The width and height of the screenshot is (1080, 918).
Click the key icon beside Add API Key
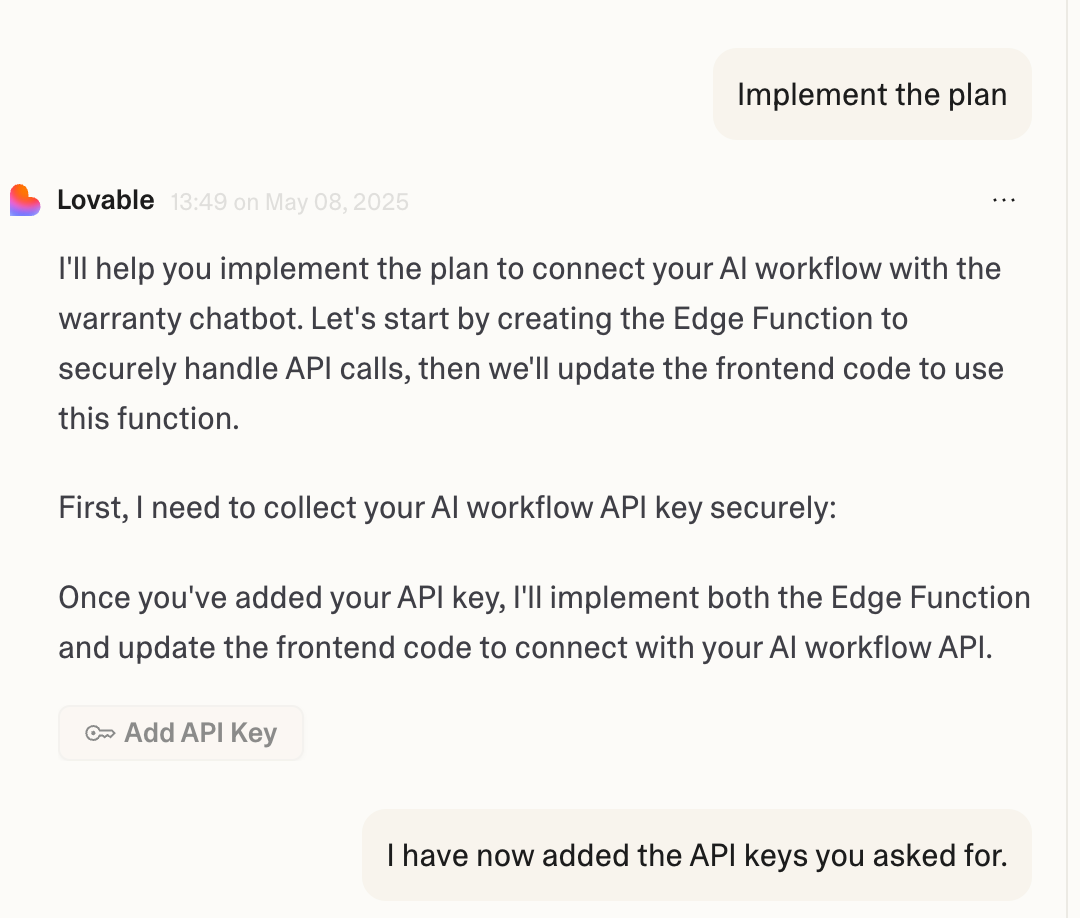click(99, 733)
